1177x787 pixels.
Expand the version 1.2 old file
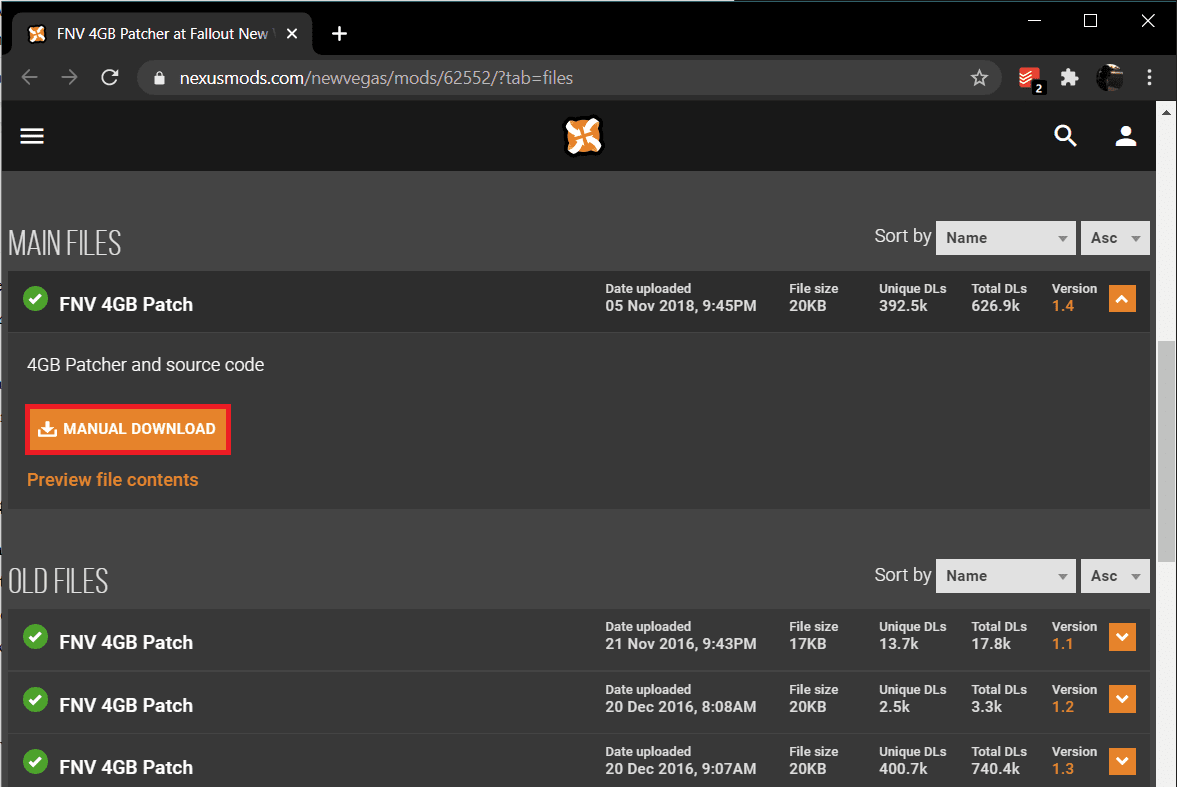(x=1122, y=699)
